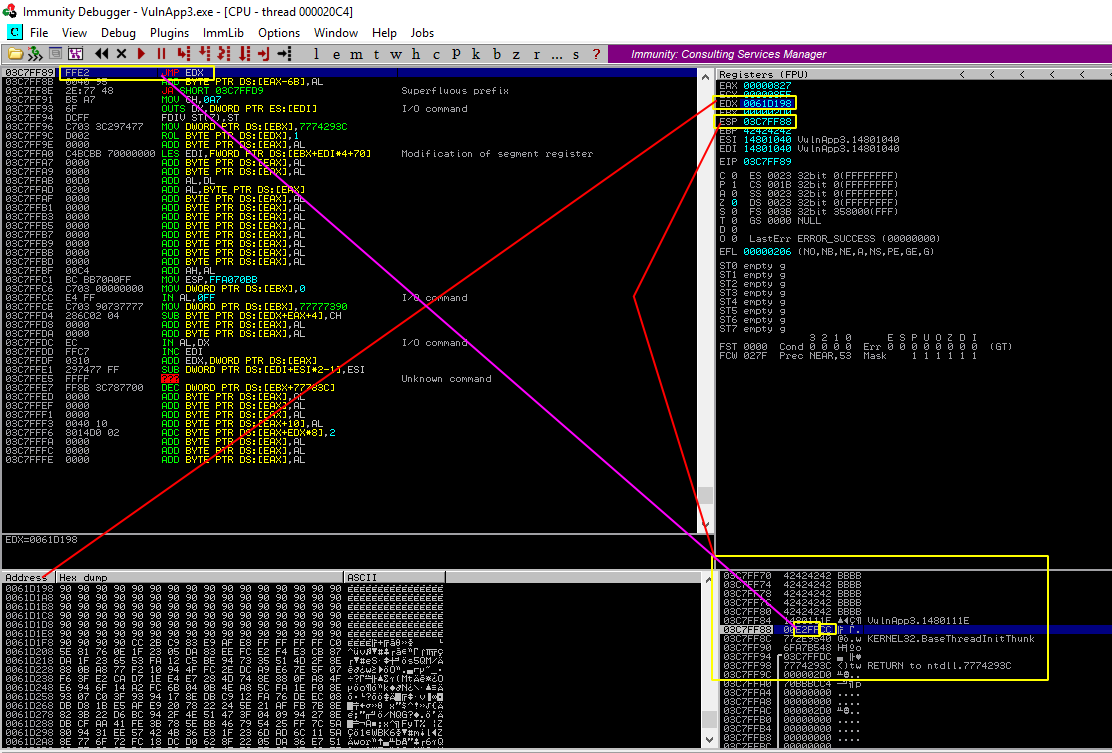The image size is (1112, 753).
Task: Show Breakpoints via the 'b' button
Action: click(496, 54)
